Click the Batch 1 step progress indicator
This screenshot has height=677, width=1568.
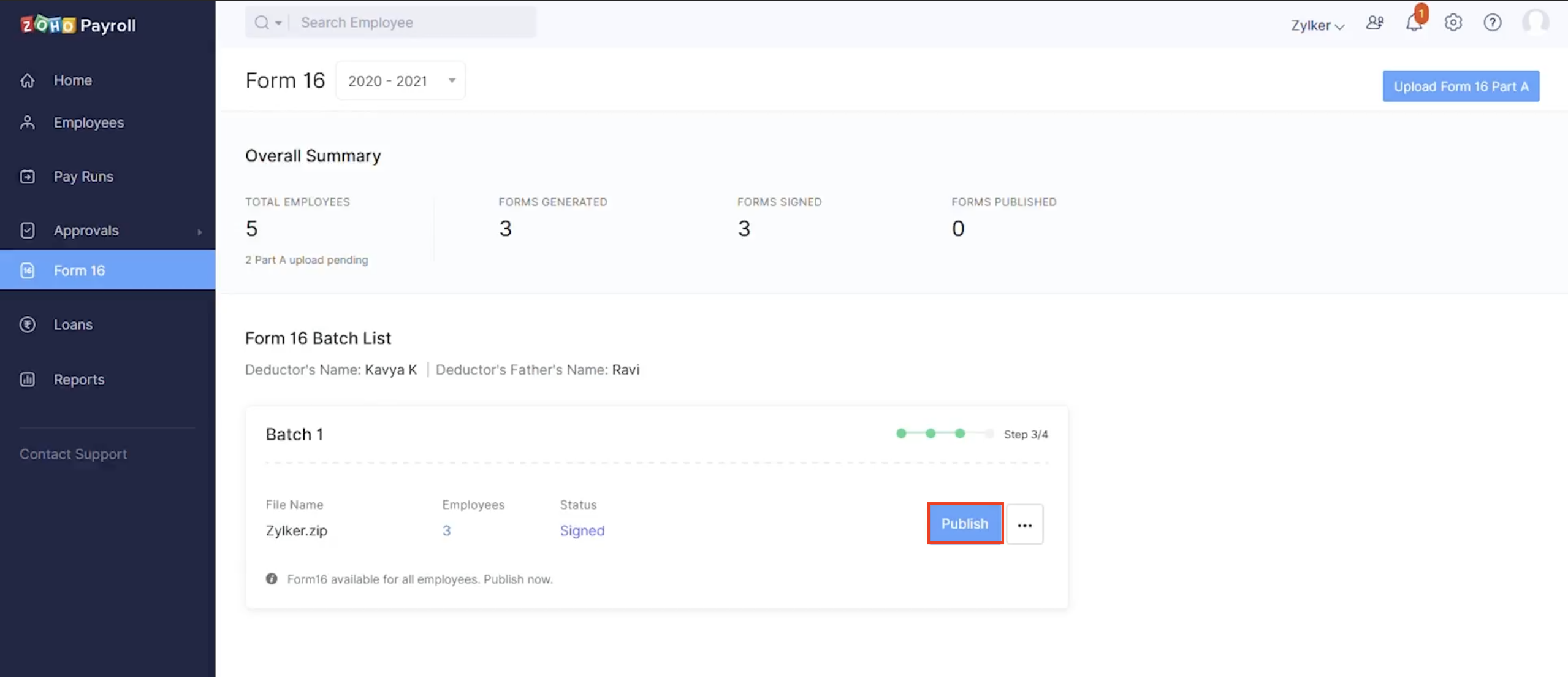pyautogui.click(x=945, y=434)
